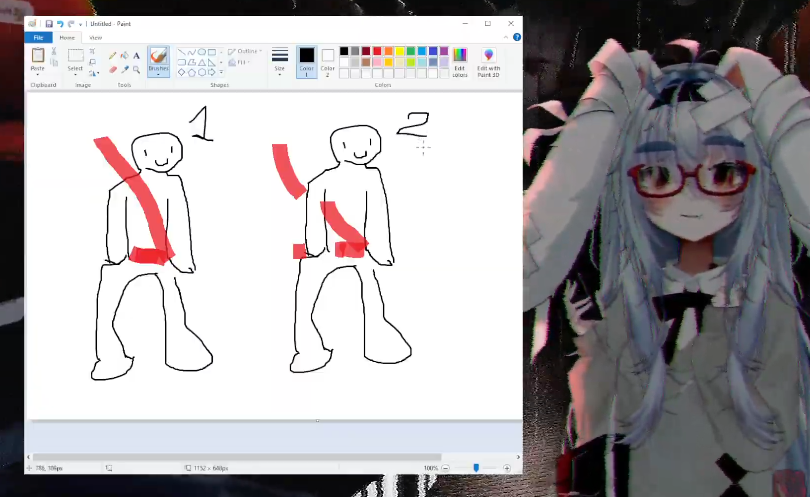Select the Text tool
Viewport: 810px width, 497px height.
point(136,56)
